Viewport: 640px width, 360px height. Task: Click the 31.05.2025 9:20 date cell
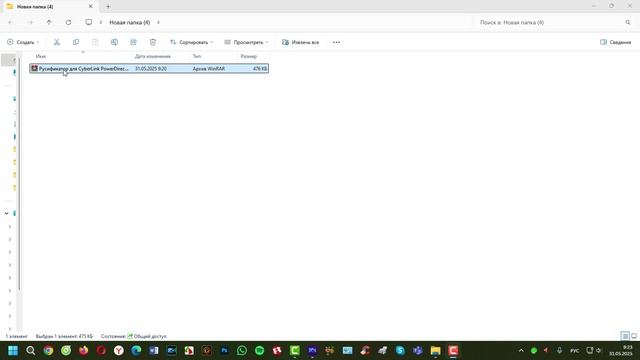pyautogui.click(x=151, y=69)
